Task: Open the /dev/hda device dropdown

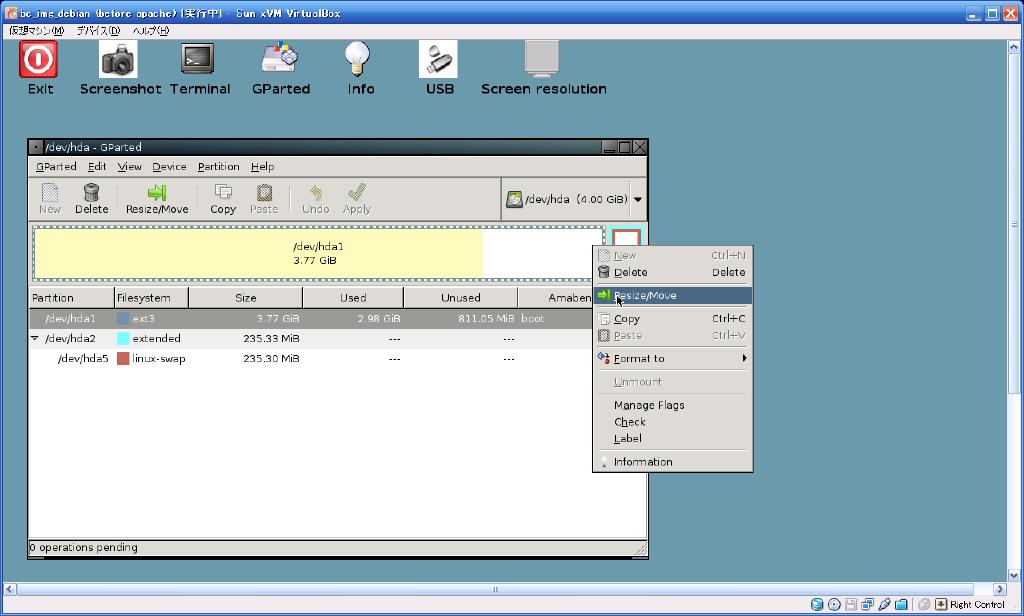Action: point(573,199)
